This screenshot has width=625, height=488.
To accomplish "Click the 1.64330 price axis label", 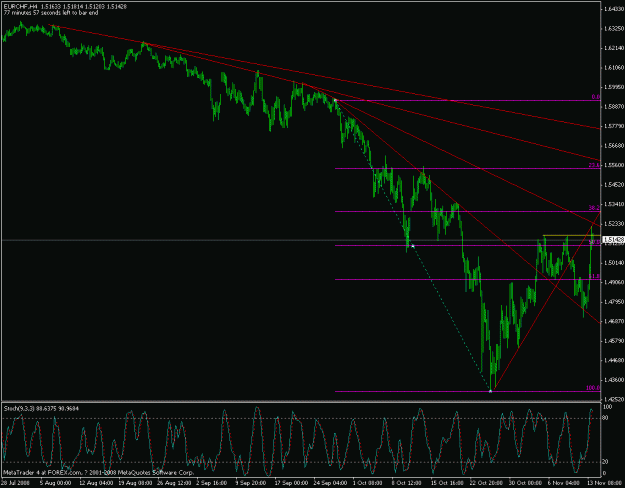I will [614, 9].
